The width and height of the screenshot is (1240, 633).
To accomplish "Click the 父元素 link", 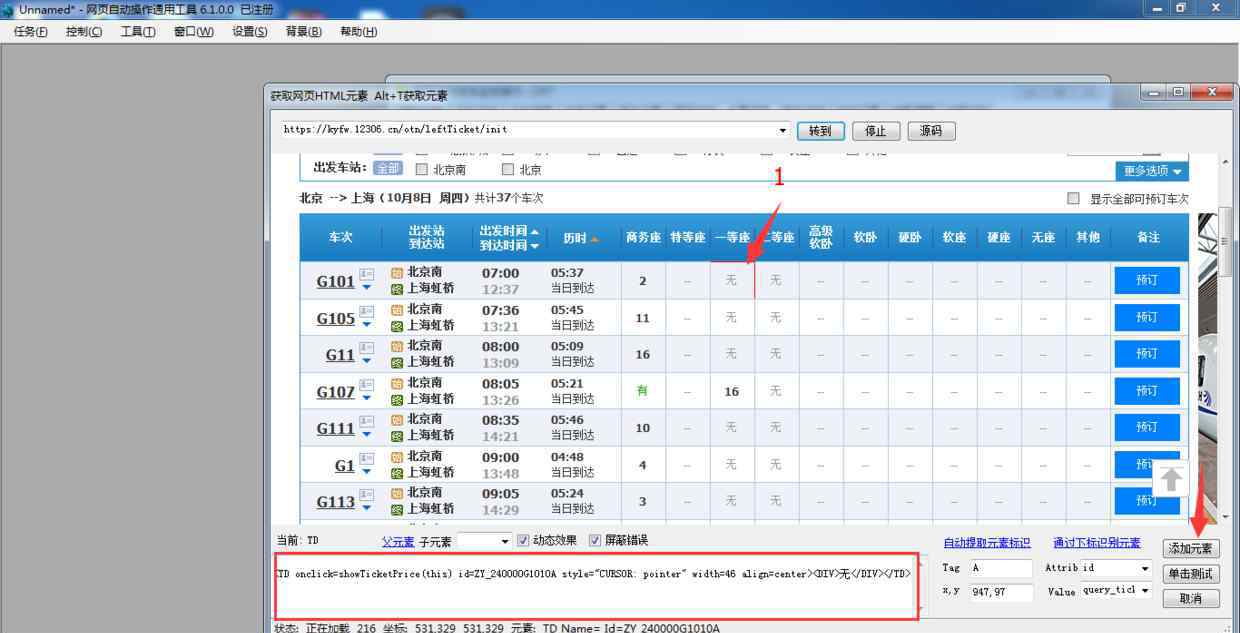I will tap(398, 542).
